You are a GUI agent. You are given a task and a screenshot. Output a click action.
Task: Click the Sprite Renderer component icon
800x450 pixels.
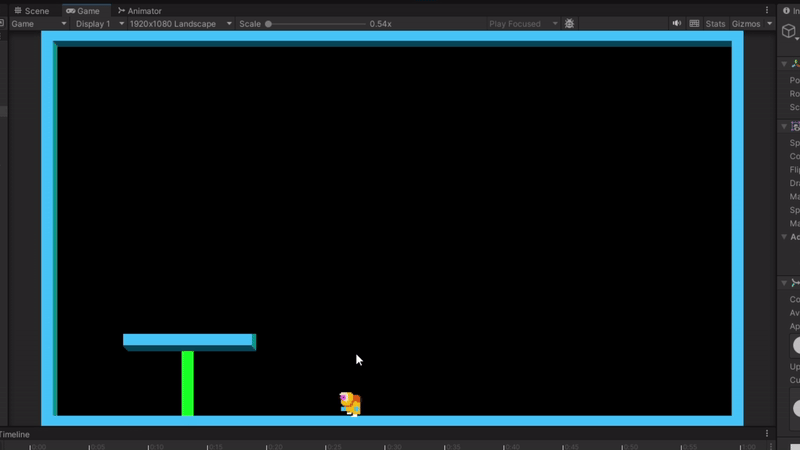click(795, 126)
